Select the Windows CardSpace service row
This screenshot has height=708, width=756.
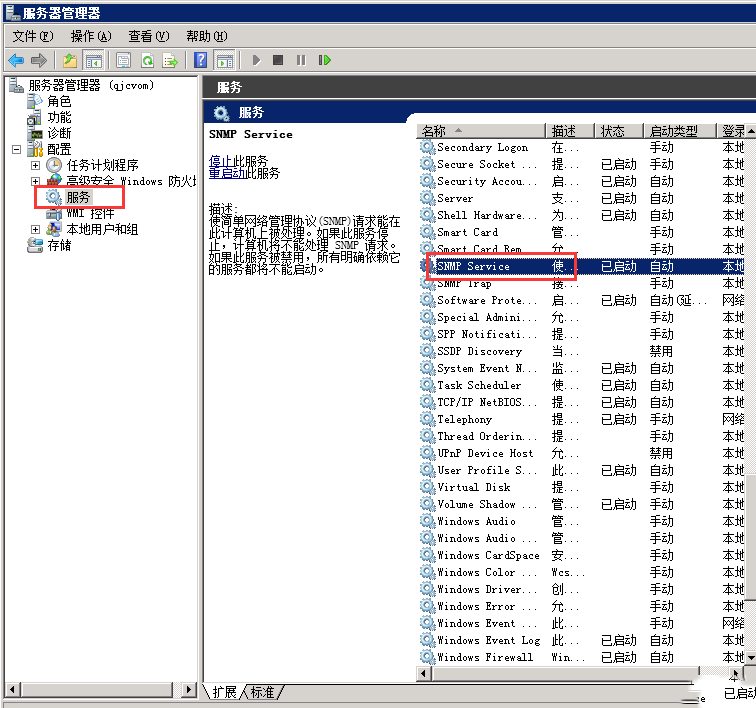coord(581,555)
